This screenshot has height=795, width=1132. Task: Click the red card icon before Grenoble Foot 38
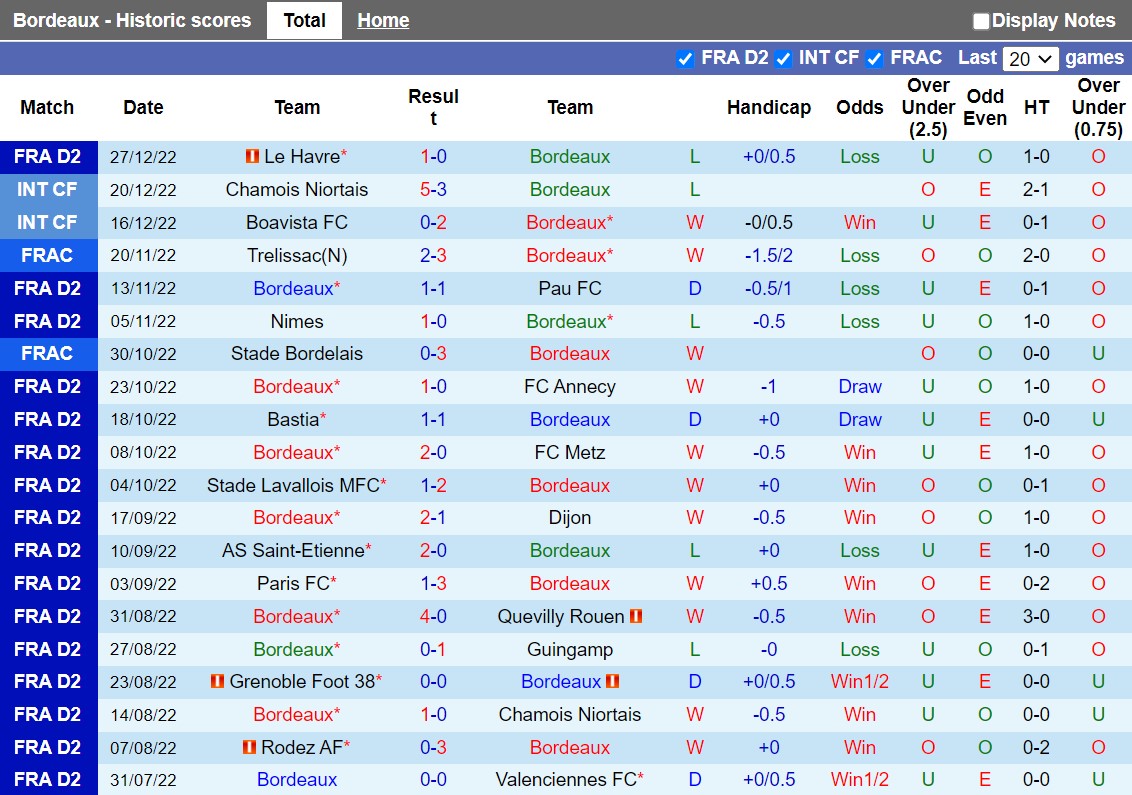(217, 681)
